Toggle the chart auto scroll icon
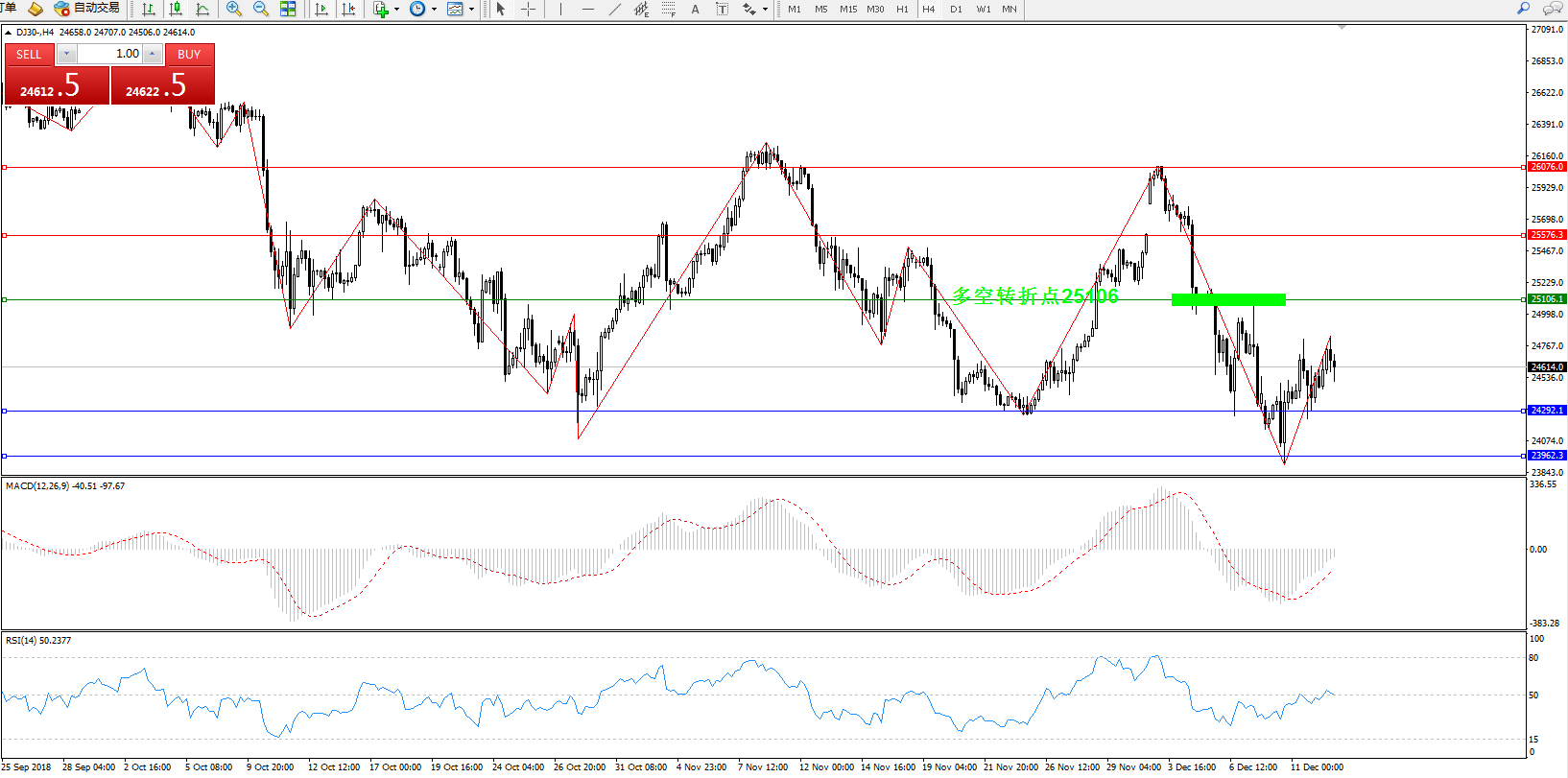This screenshot has width=1568, height=778. click(x=321, y=9)
